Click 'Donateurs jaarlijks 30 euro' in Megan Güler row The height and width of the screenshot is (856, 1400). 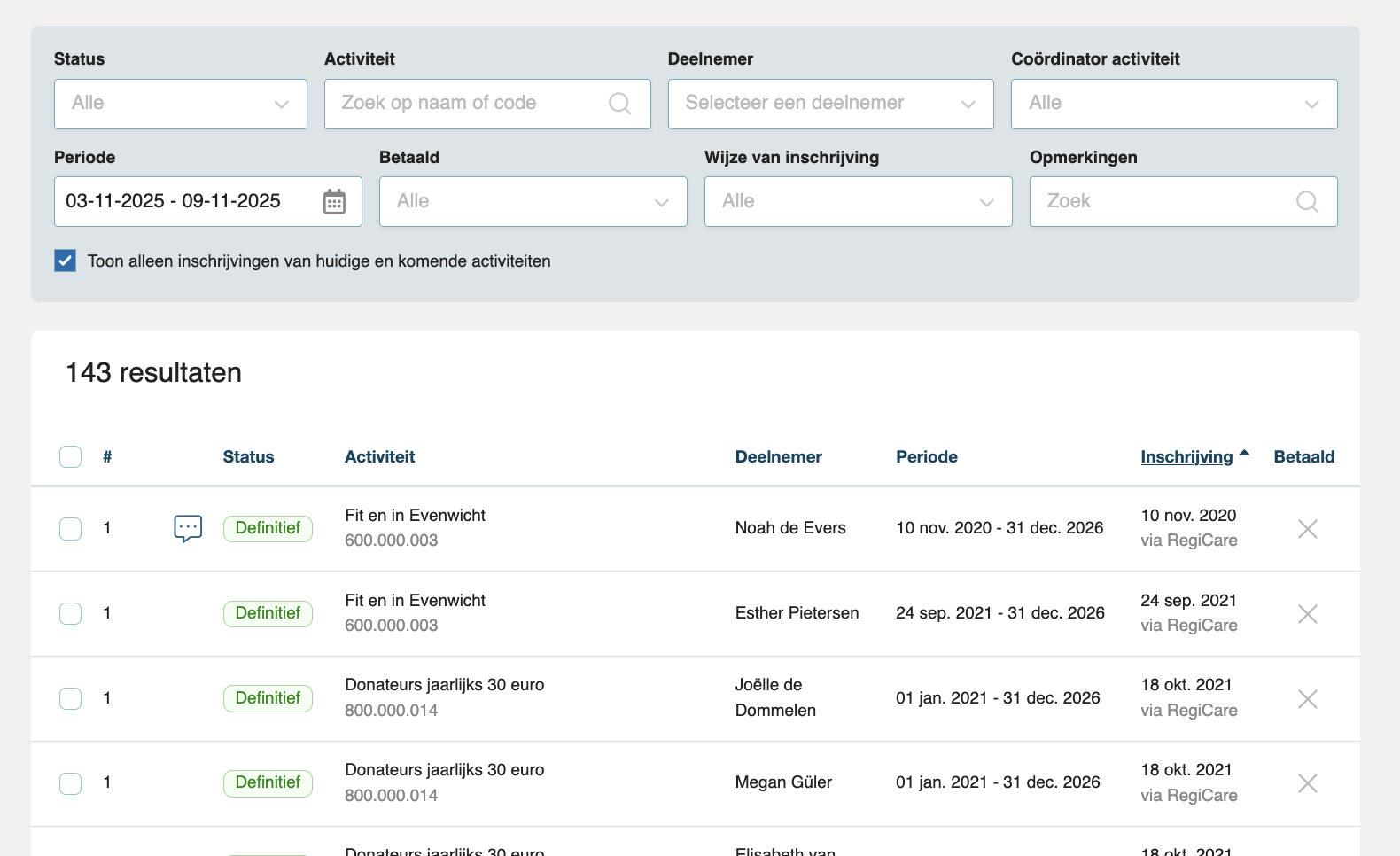445,770
